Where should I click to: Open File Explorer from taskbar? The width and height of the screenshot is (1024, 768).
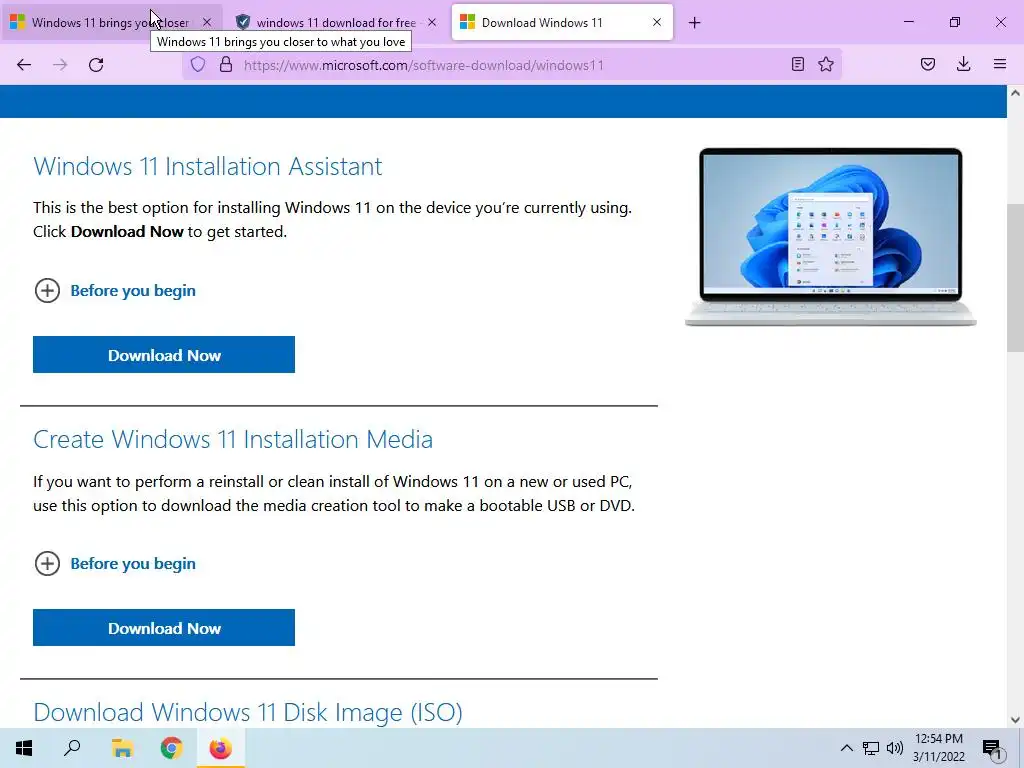point(122,748)
